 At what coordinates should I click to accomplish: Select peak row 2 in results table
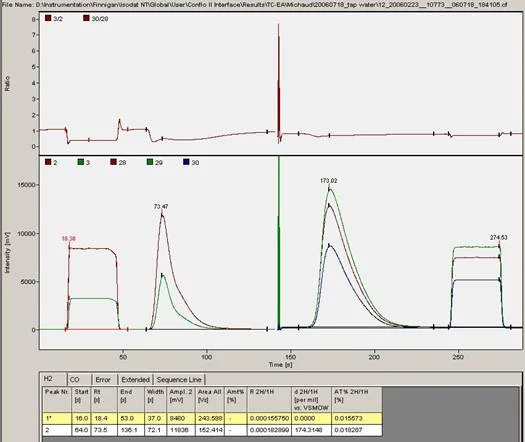click(x=212, y=430)
